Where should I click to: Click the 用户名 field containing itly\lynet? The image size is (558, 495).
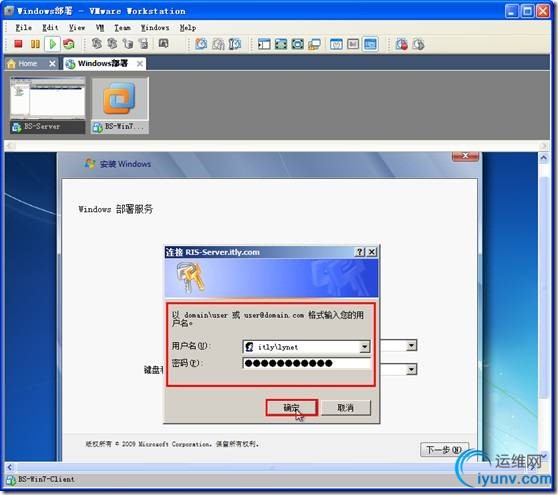306,347
